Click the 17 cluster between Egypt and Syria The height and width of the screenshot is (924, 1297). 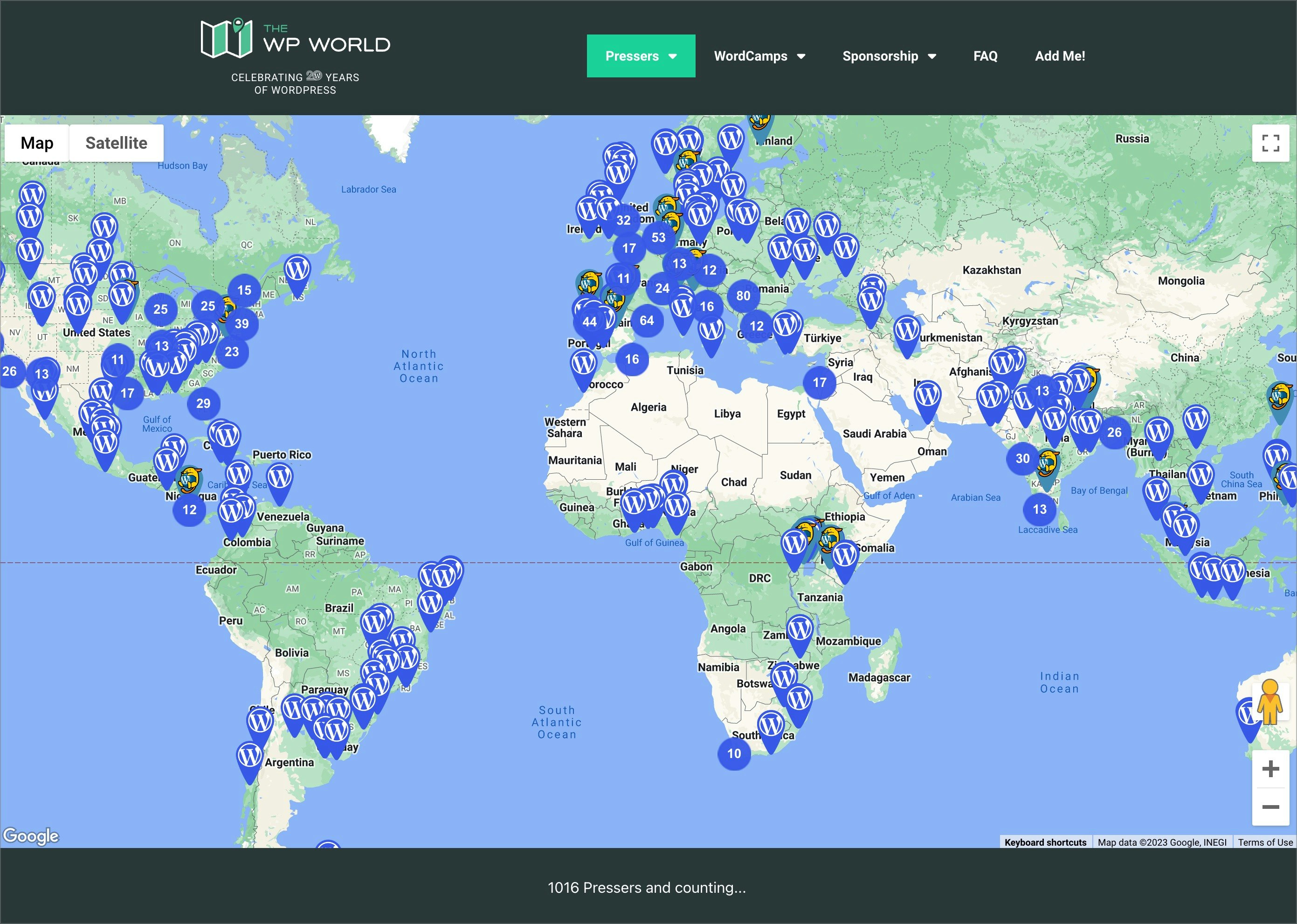pyautogui.click(x=819, y=382)
